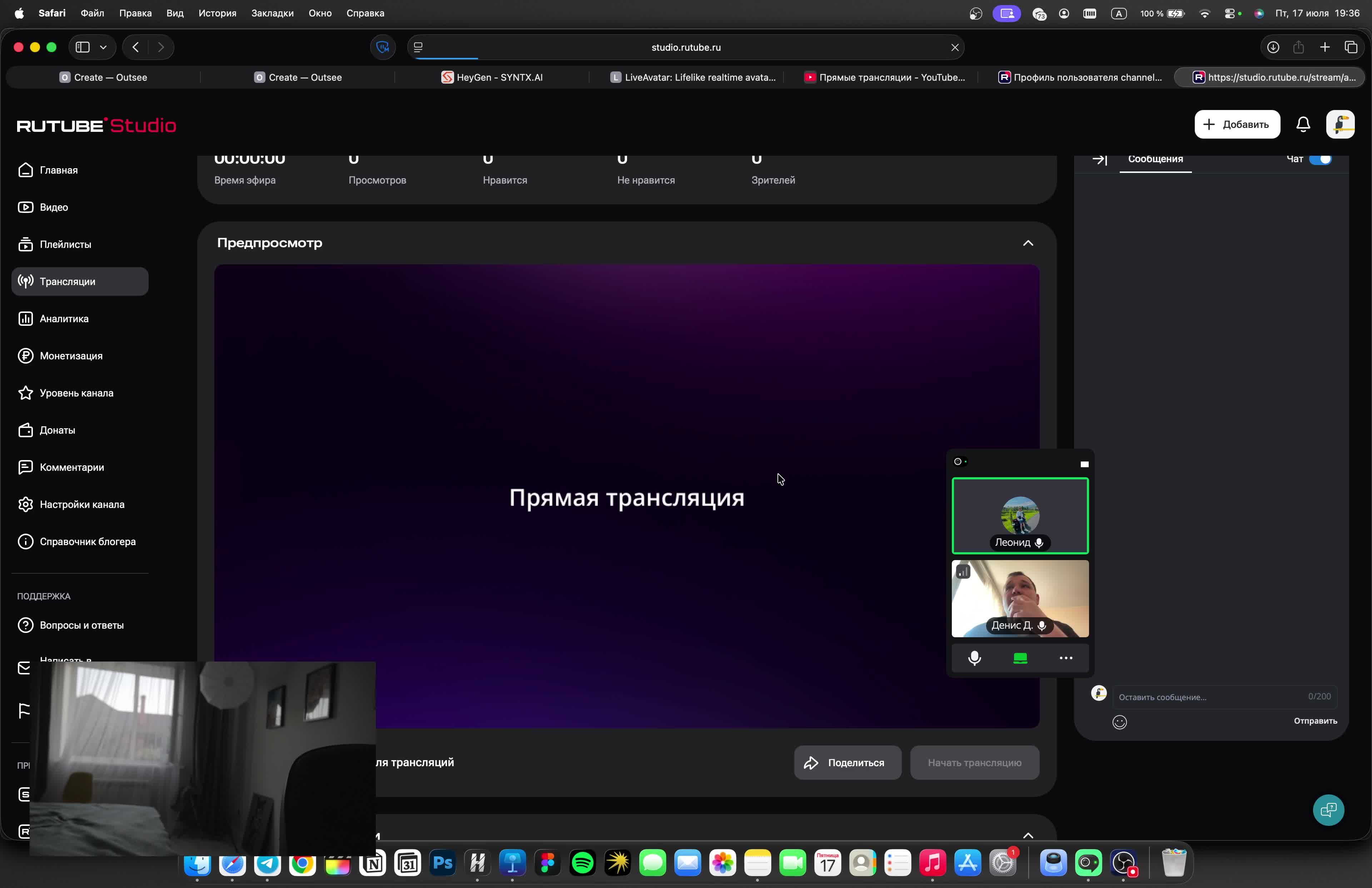The image size is (1372, 888).
Task: Open the notifications bell
Action: pyautogui.click(x=1303, y=124)
